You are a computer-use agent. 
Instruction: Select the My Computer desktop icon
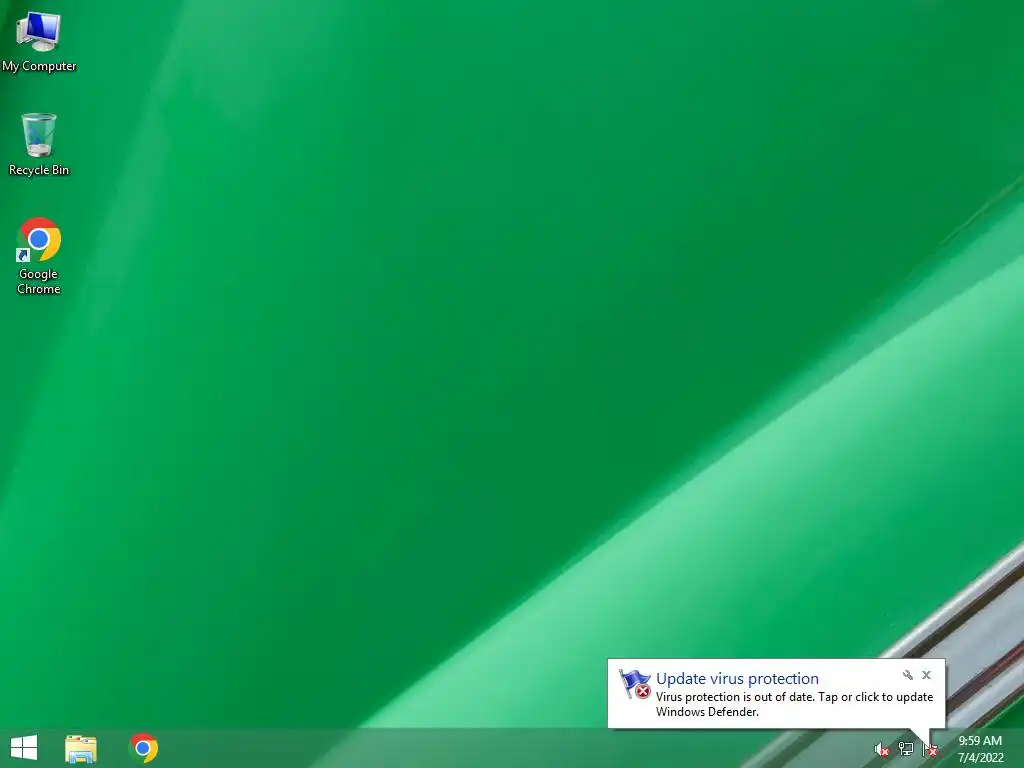tap(39, 39)
